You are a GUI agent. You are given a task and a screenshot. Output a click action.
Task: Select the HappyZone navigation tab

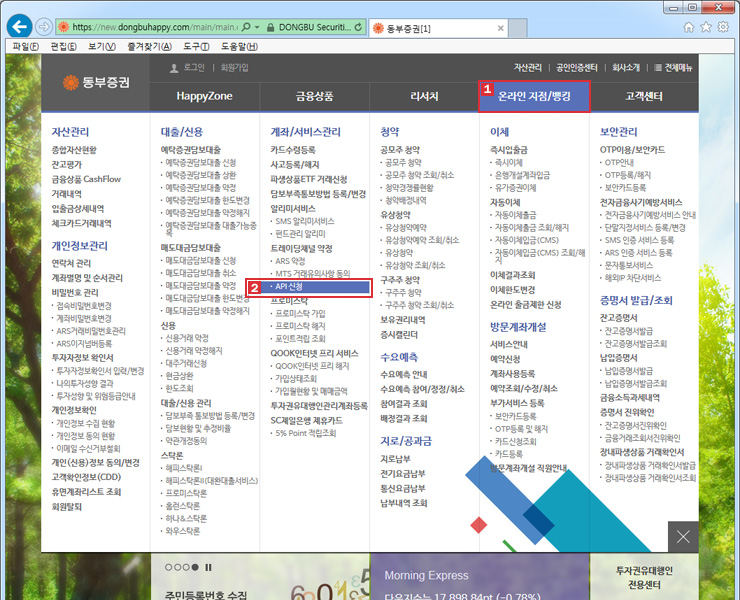(204, 96)
